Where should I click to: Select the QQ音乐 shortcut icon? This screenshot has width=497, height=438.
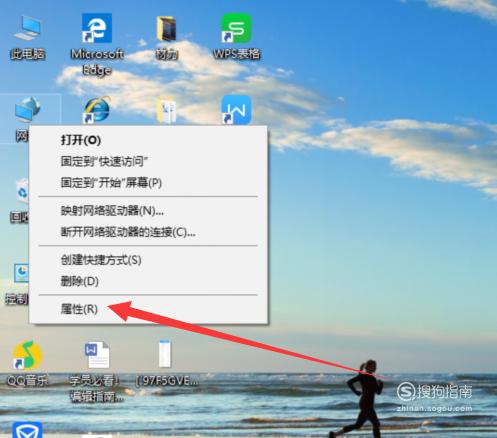(x=27, y=355)
